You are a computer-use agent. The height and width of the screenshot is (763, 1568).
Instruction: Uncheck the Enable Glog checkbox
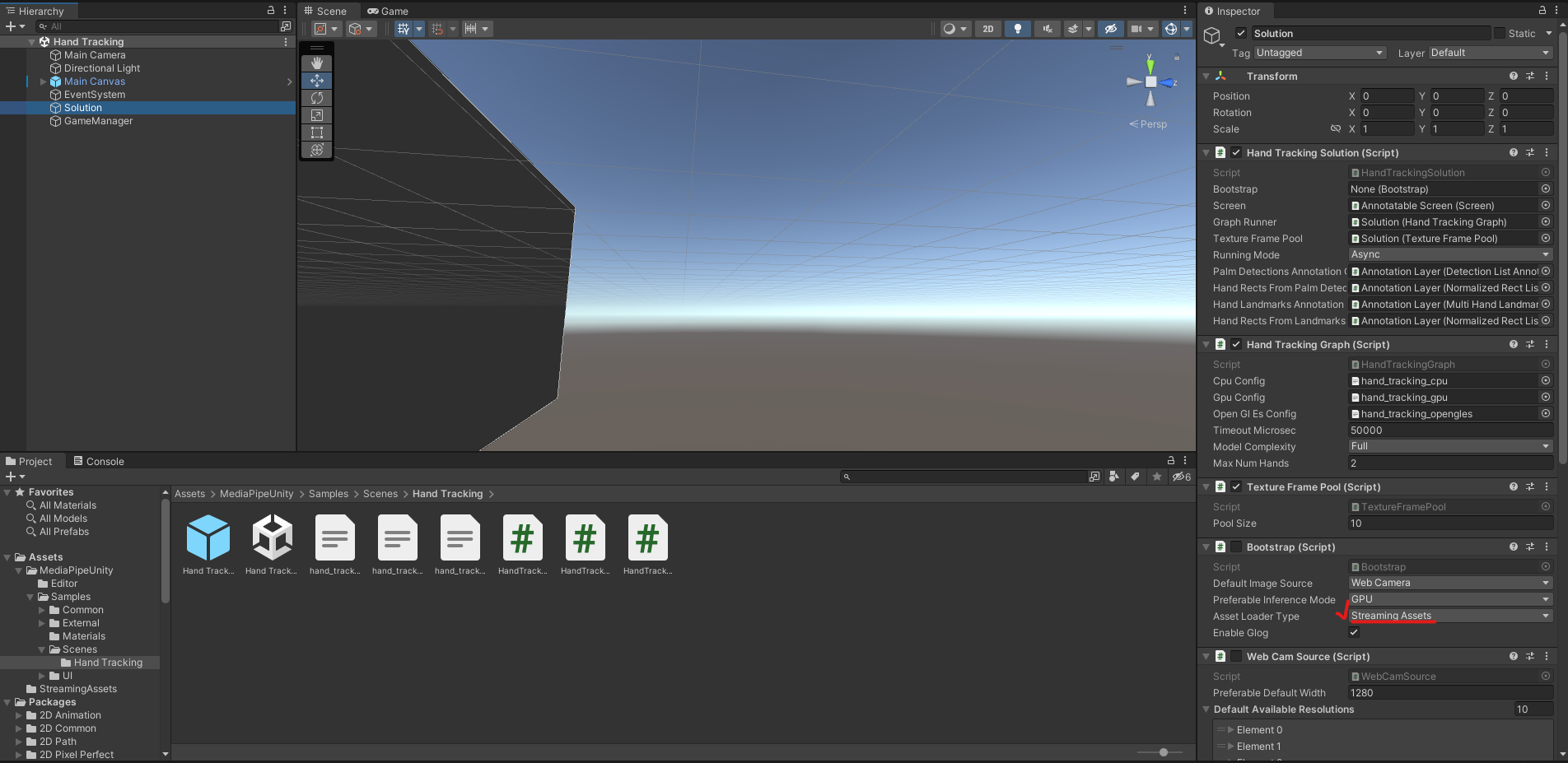pos(1354,632)
